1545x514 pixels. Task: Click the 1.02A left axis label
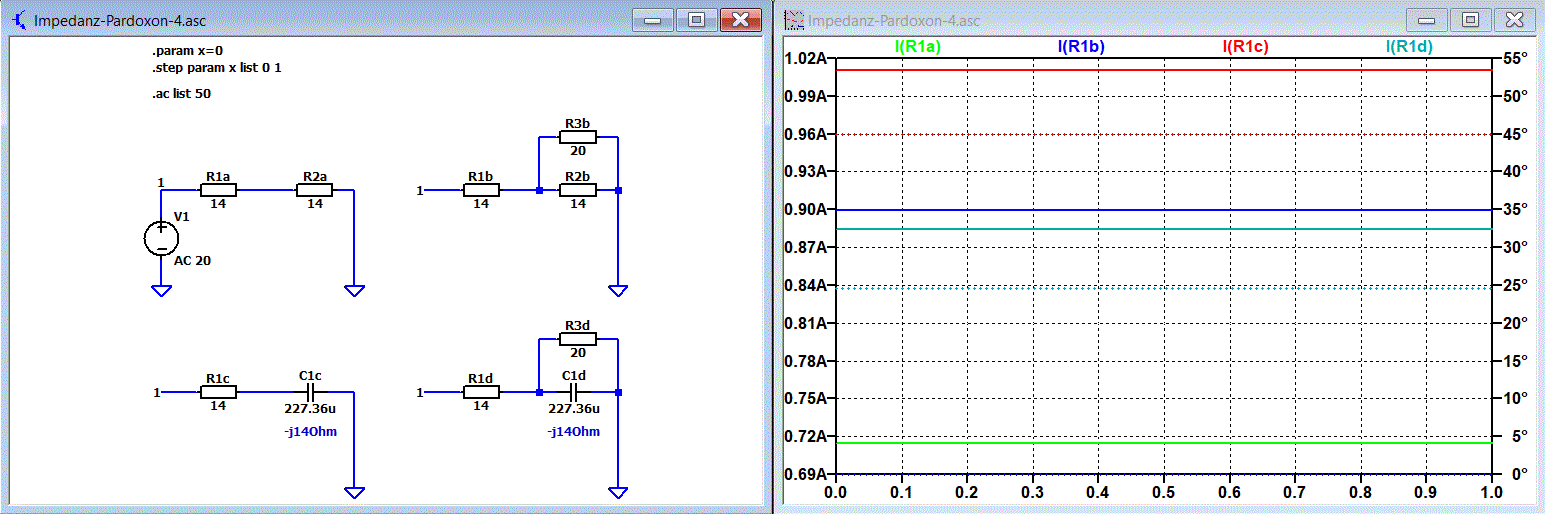[x=807, y=58]
